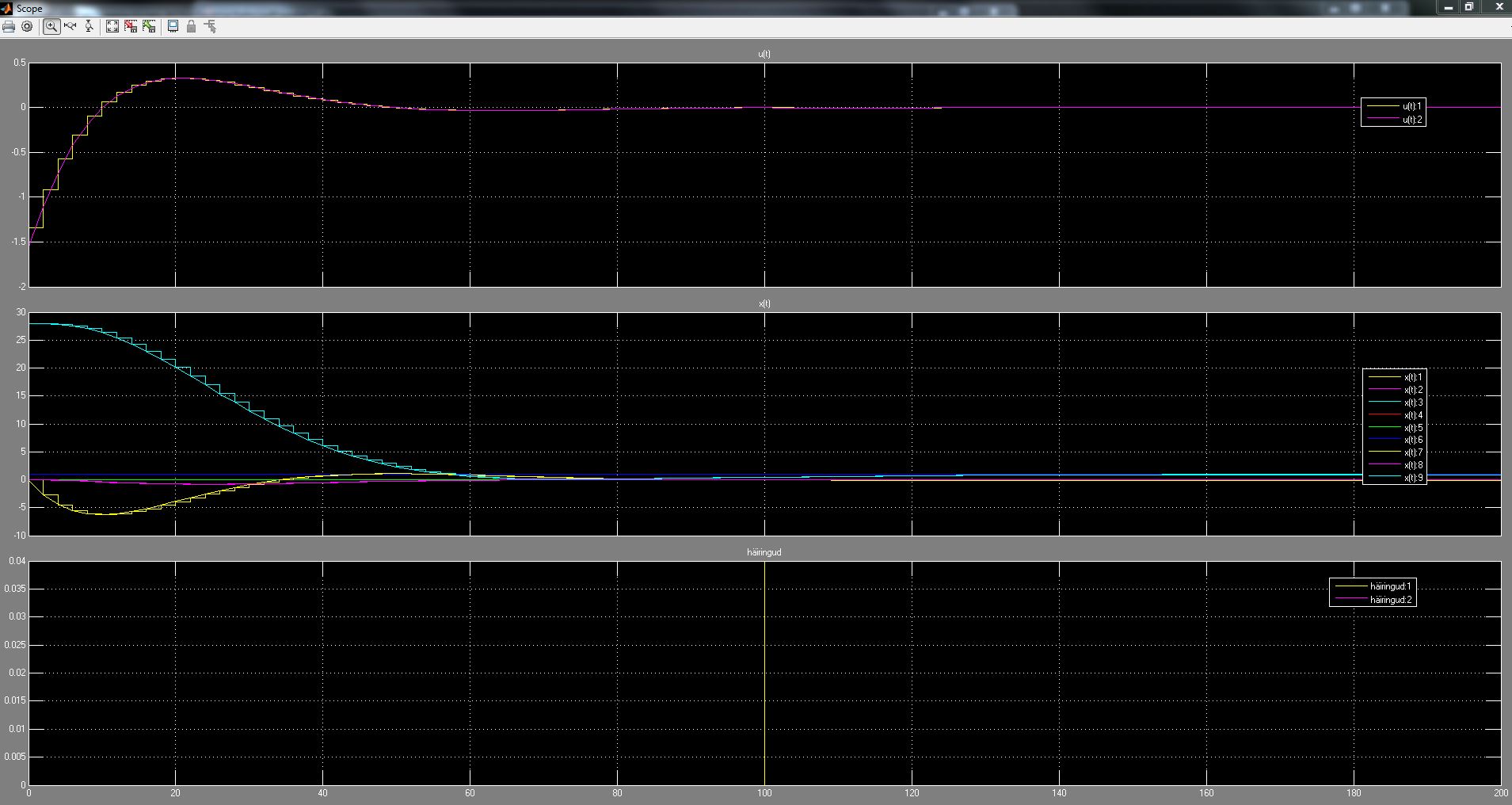Select the Zoom Y-axis tool
The image size is (1512, 805).
[x=89, y=26]
